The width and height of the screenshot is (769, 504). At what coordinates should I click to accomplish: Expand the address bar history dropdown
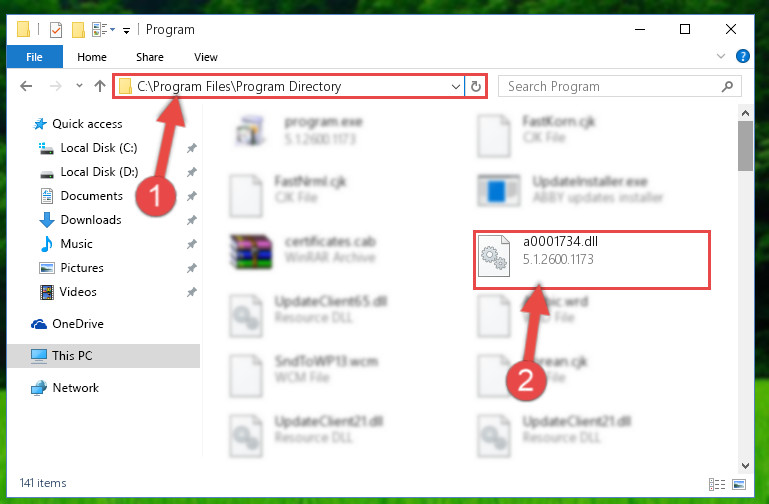point(456,87)
